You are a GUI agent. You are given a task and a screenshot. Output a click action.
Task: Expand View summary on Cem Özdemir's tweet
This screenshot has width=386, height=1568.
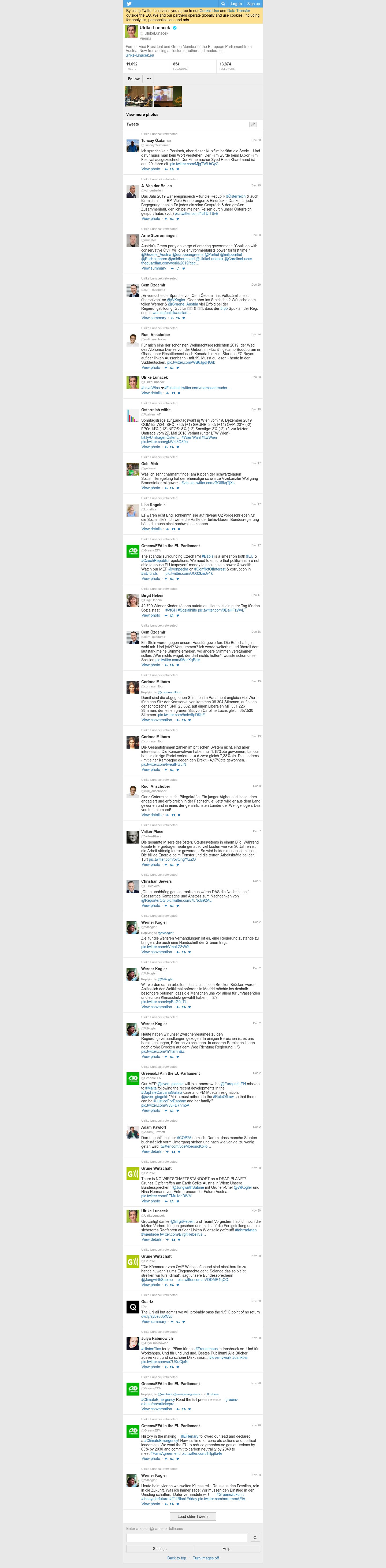click(154, 318)
